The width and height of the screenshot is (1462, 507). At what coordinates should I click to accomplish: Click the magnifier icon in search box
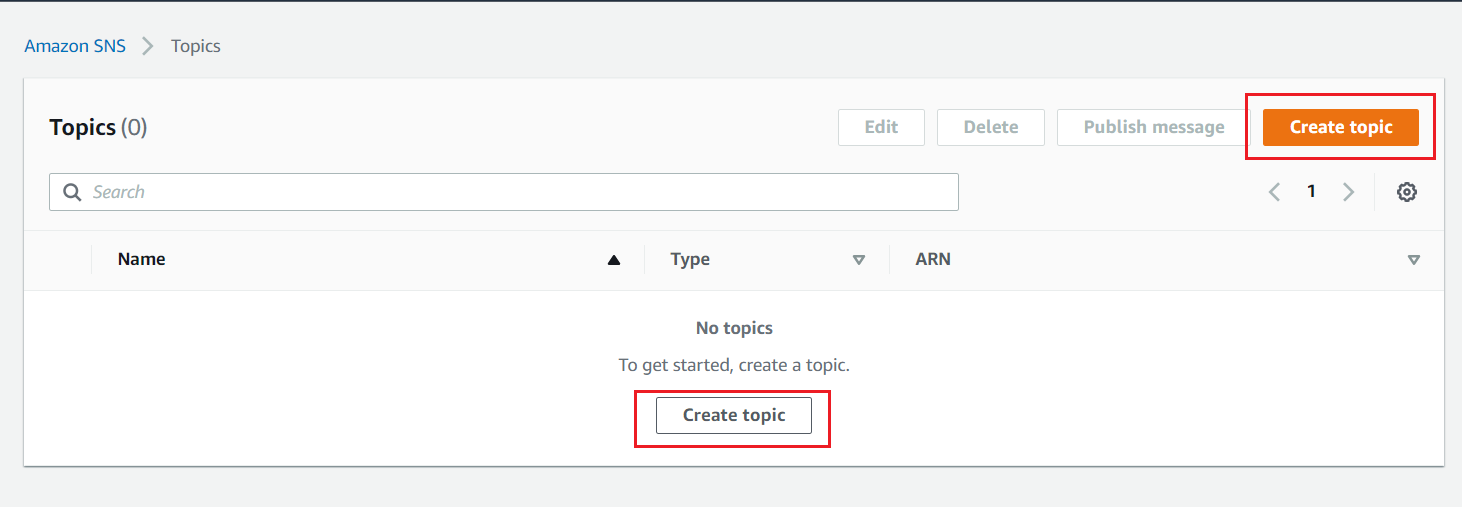coord(72,192)
